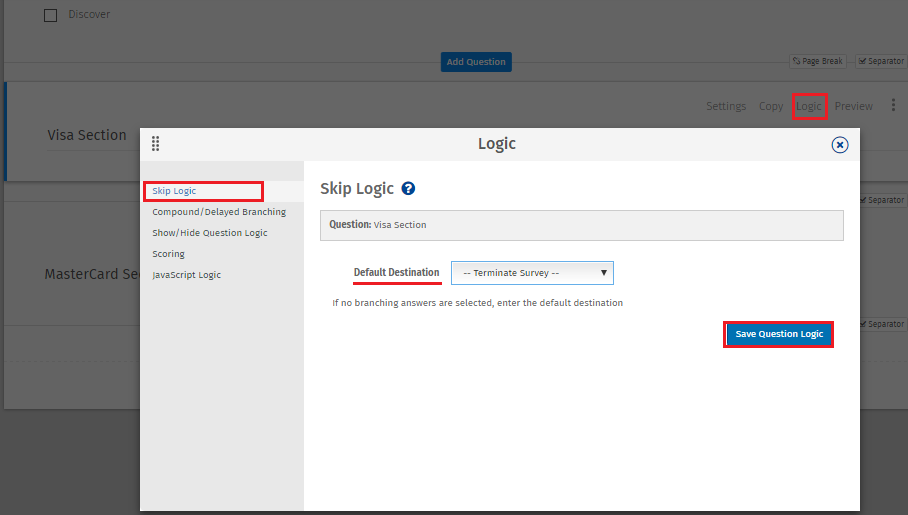This screenshot has width=908, height=515.
Task: Open the three-dot more options menu
Action: coord(894,105)
